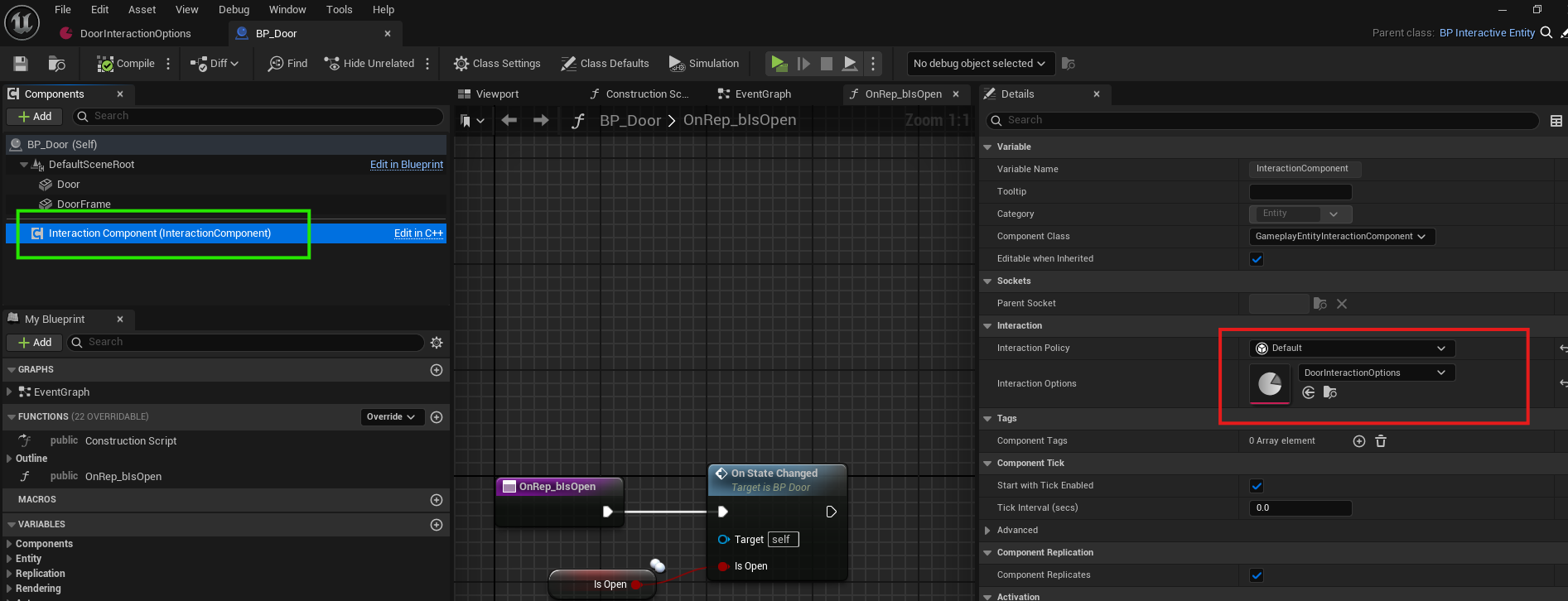The height and width of the screenshot is (601, 1568).
Task: Navigate forward in graph history
Action: coord(541,121)
